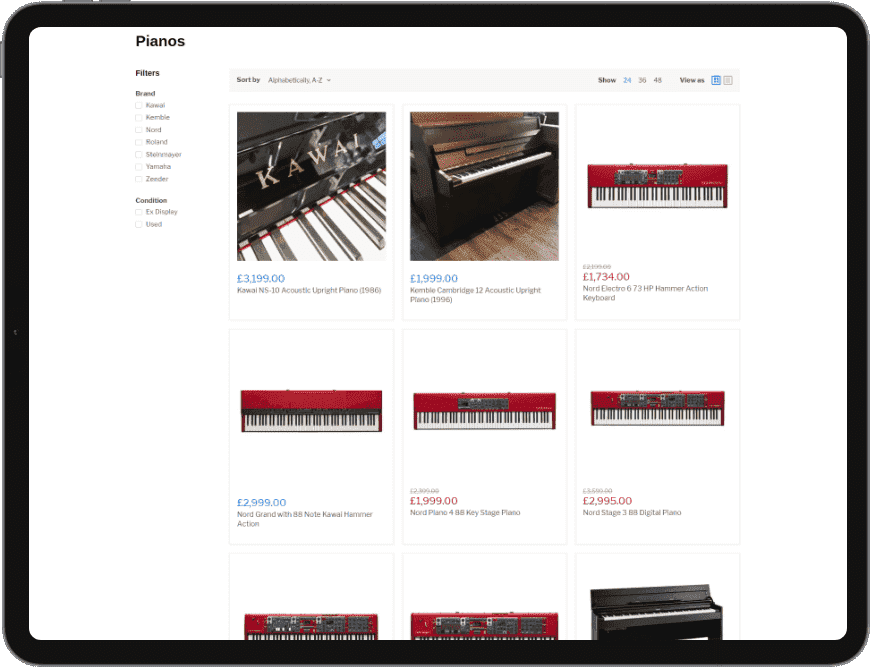The width and height of the screenshot is (870, 667).
Task: Switch to grid view icon
Action: click(x=716, y=80)
